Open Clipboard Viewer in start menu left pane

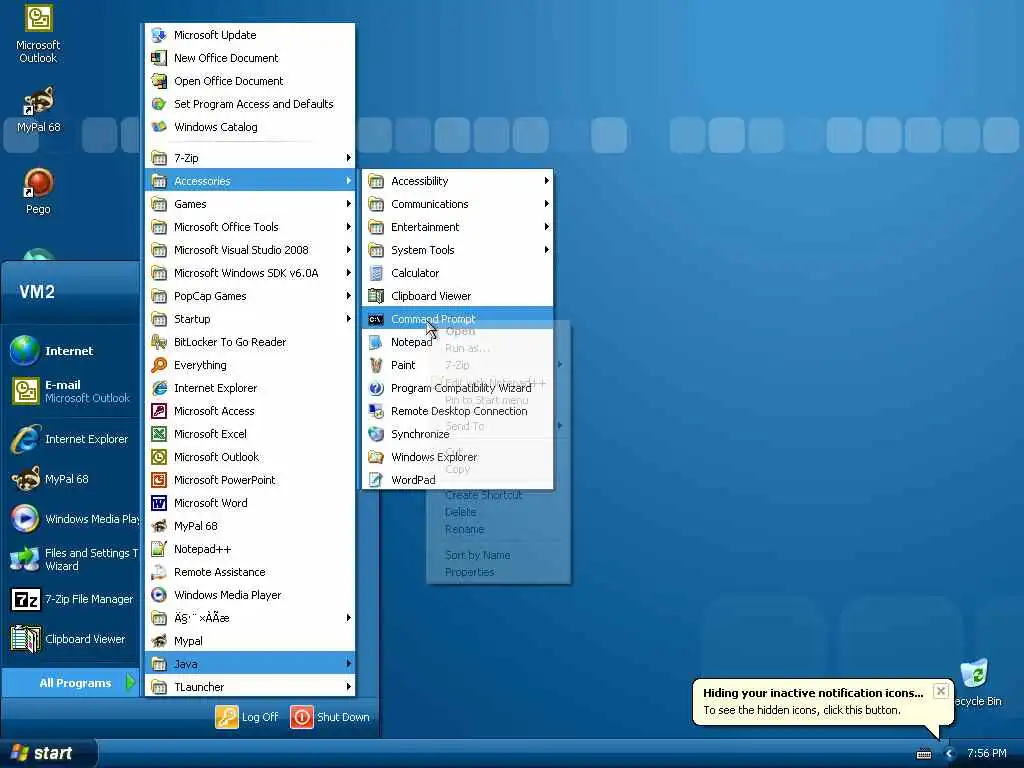tap(70, 639)
